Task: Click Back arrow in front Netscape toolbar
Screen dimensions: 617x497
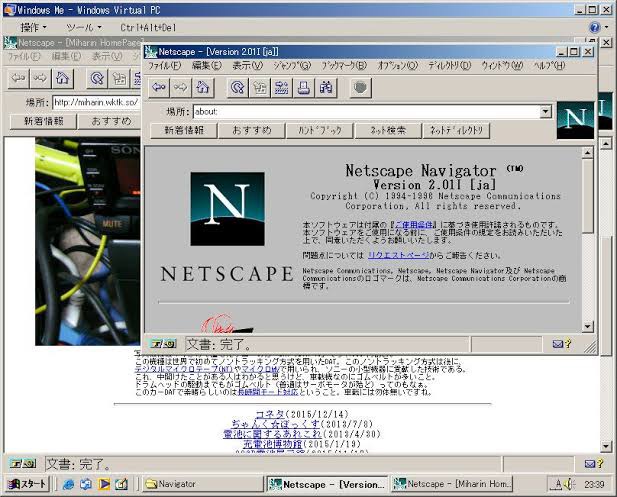Action: (x=159, y=87)
